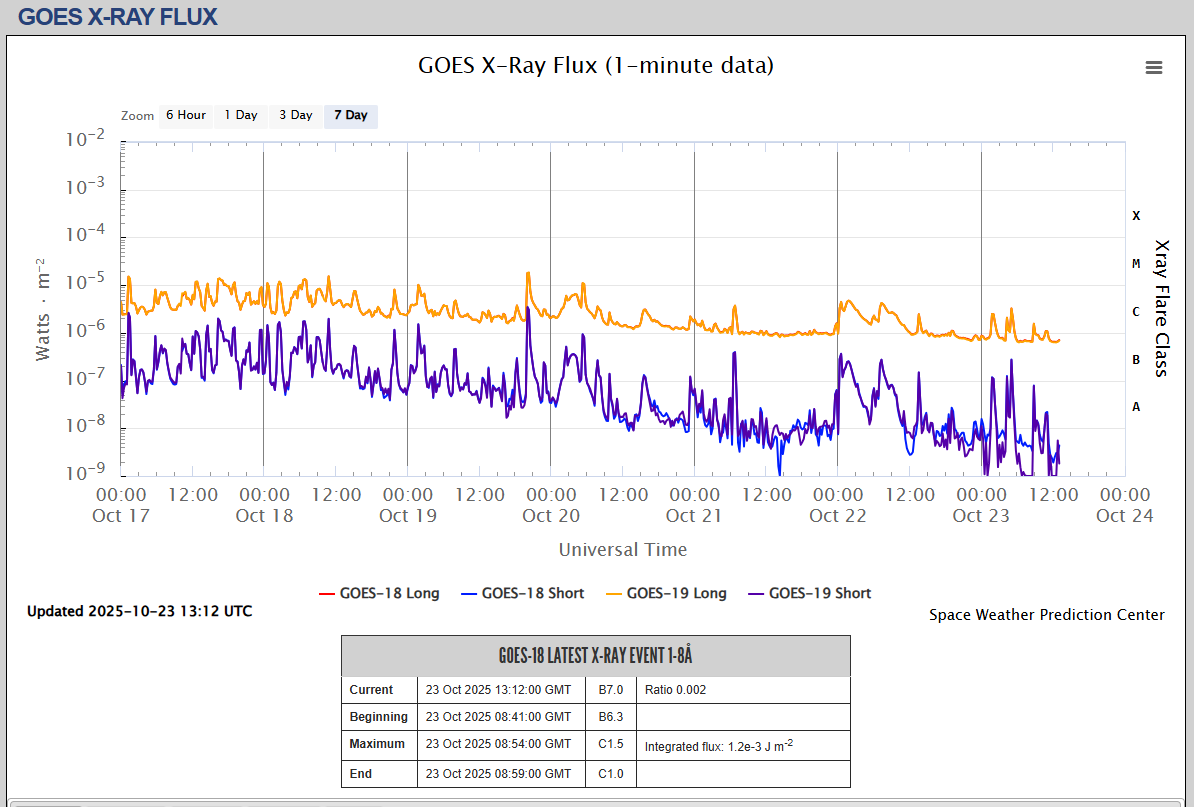Click the B7.0 current flux cell
Image resolution: width=1194 pixels, height=807 pixels.
[x=610, y=690]
